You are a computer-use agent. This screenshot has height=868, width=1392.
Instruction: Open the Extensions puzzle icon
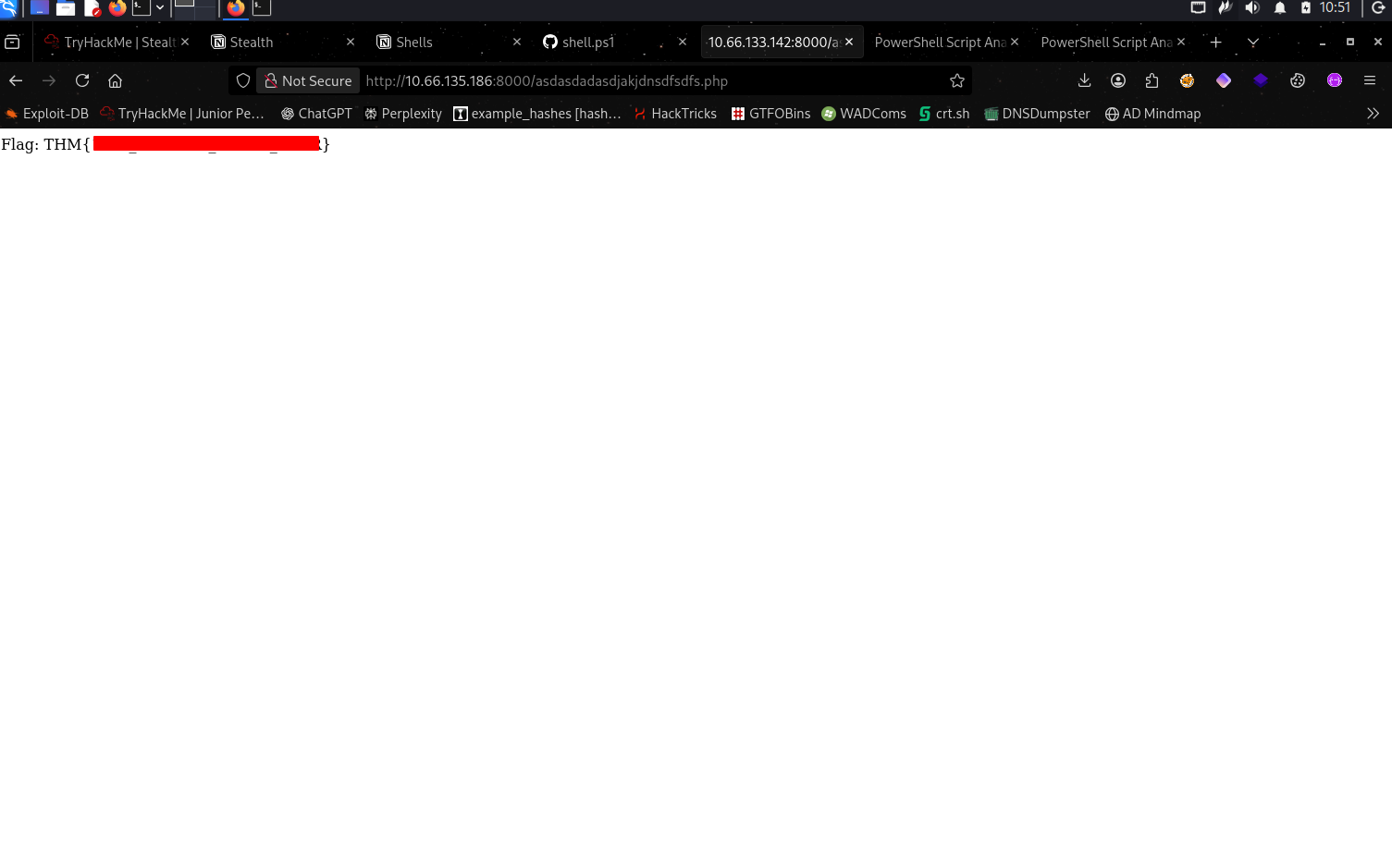pyautogui.click(x=1152, y=81)
